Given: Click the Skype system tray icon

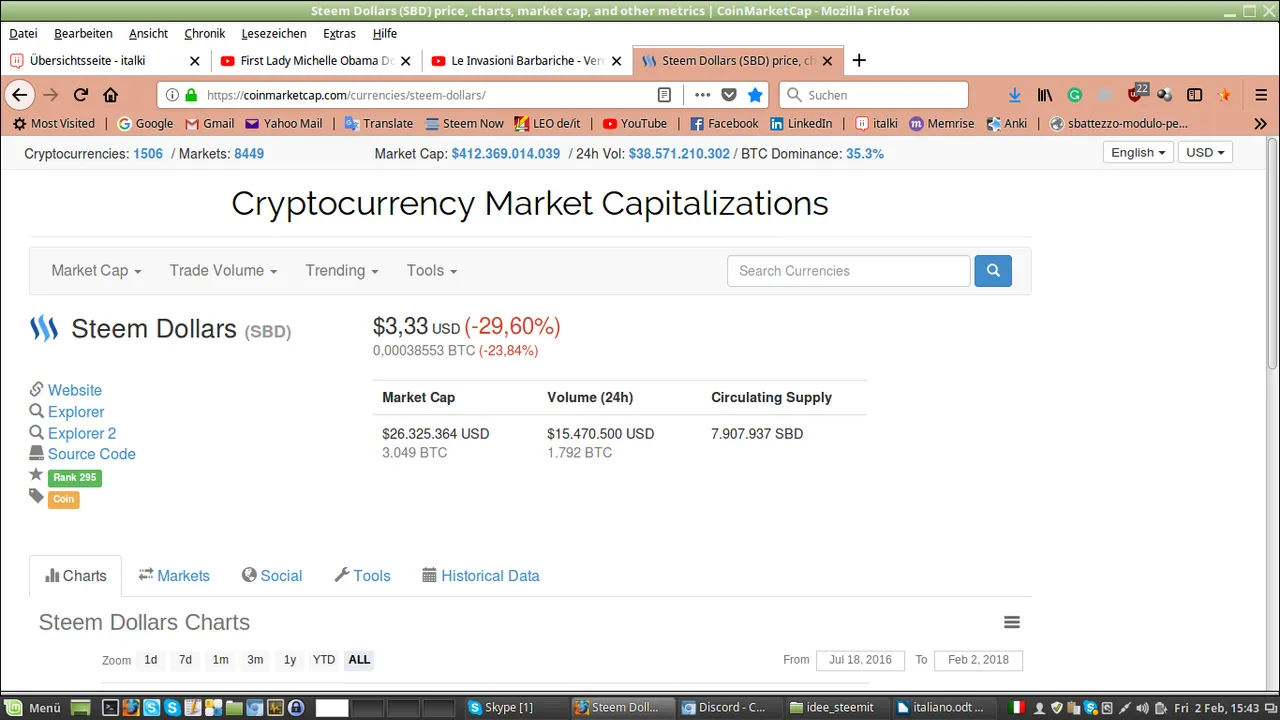Looking at the screenshot, I should 1092,707.
